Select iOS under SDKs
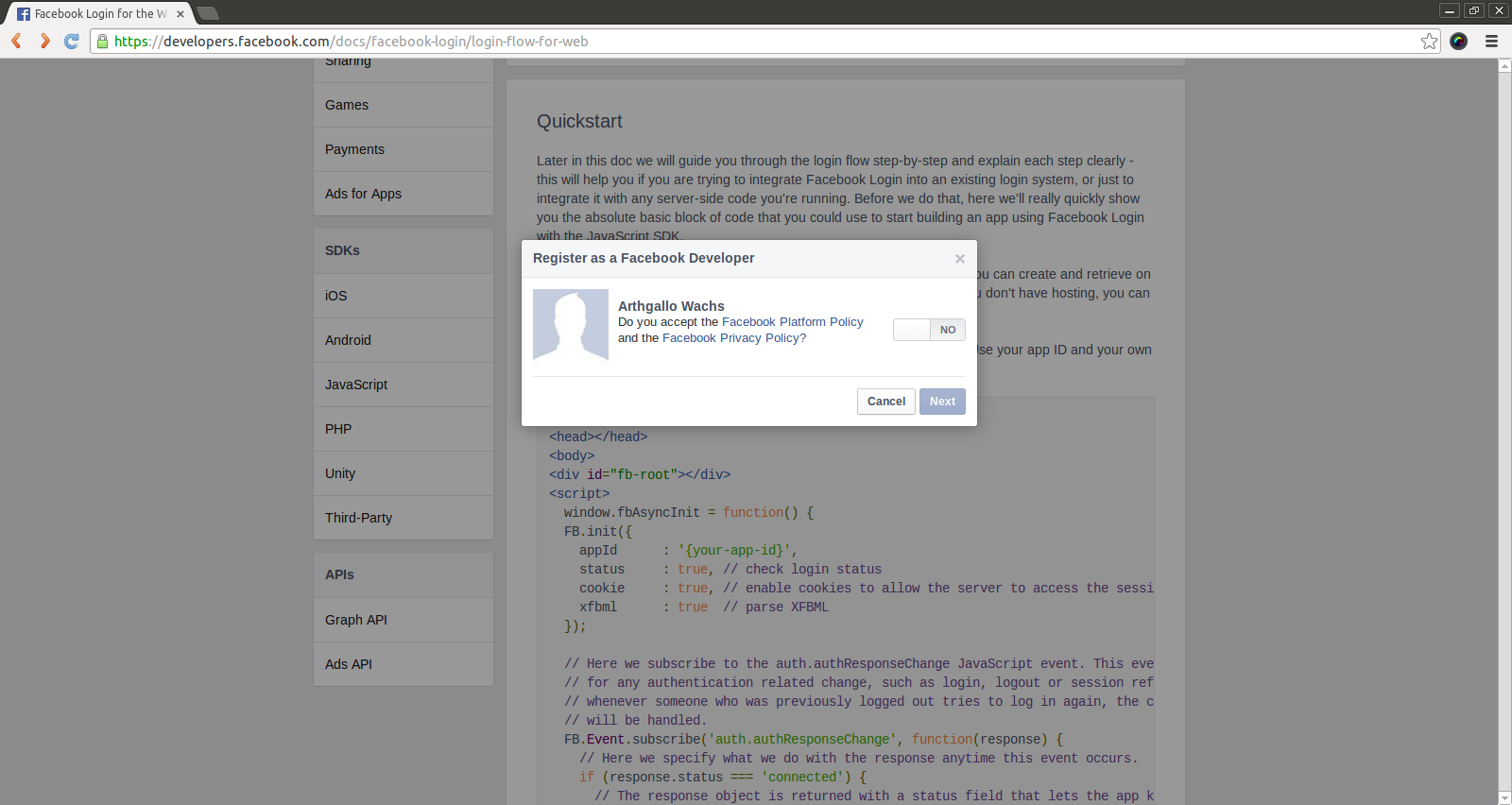The height and width of the screenshot is (805, 1512). click(404, 296)
